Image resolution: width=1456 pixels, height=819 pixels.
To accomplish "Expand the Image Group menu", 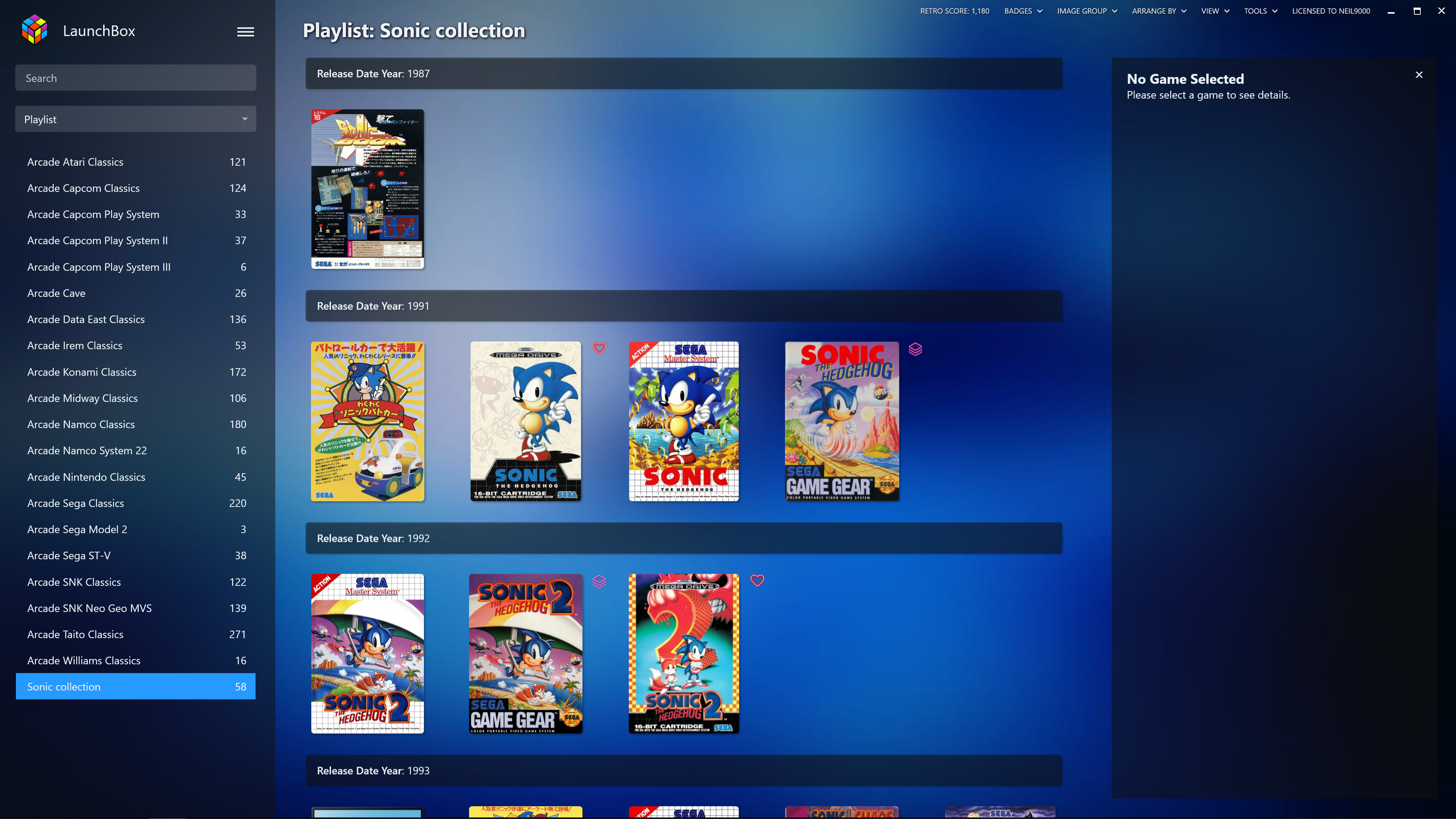I will (x=1087, y=11).
